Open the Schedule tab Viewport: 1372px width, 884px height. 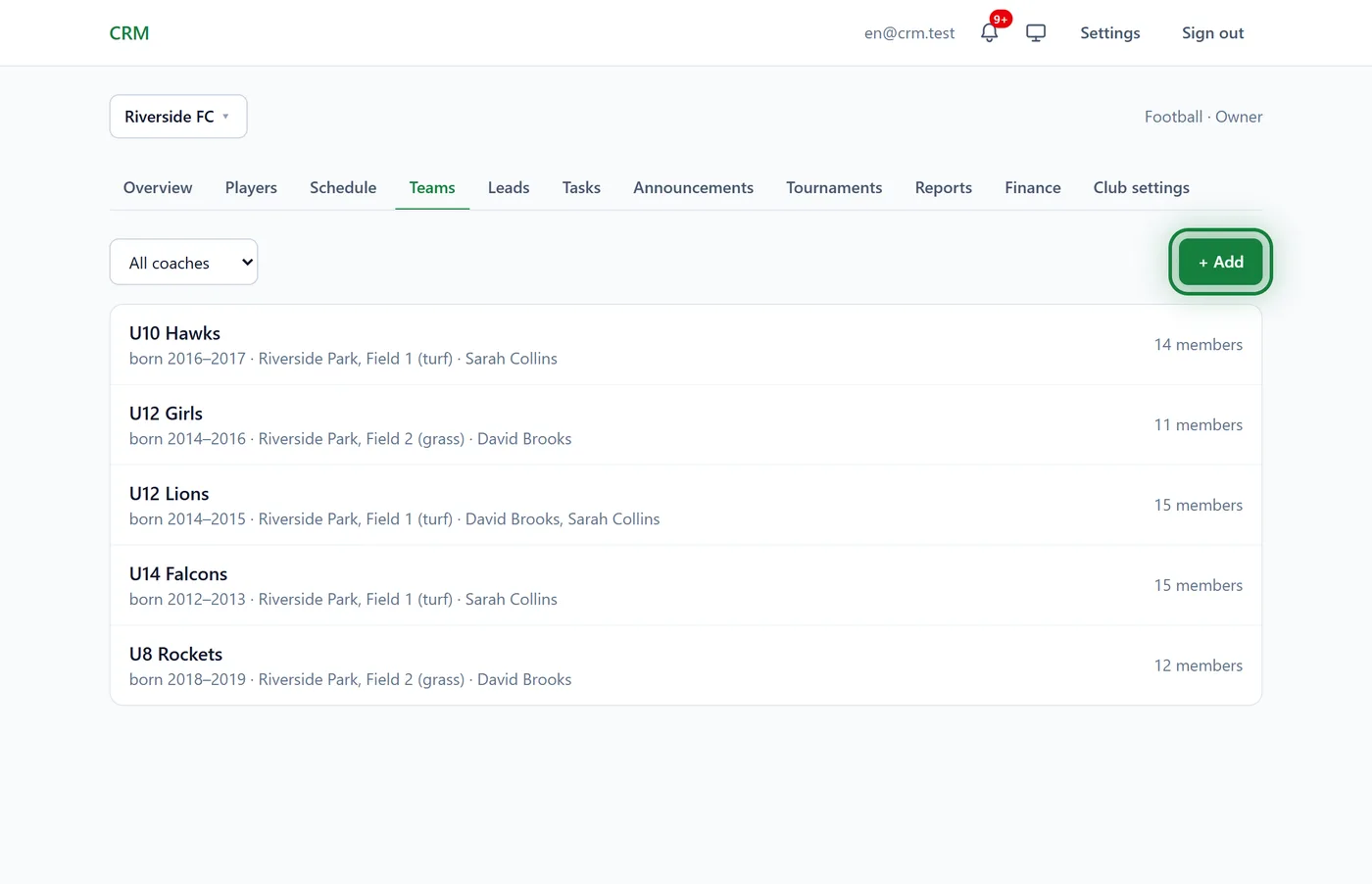(343, 187)
